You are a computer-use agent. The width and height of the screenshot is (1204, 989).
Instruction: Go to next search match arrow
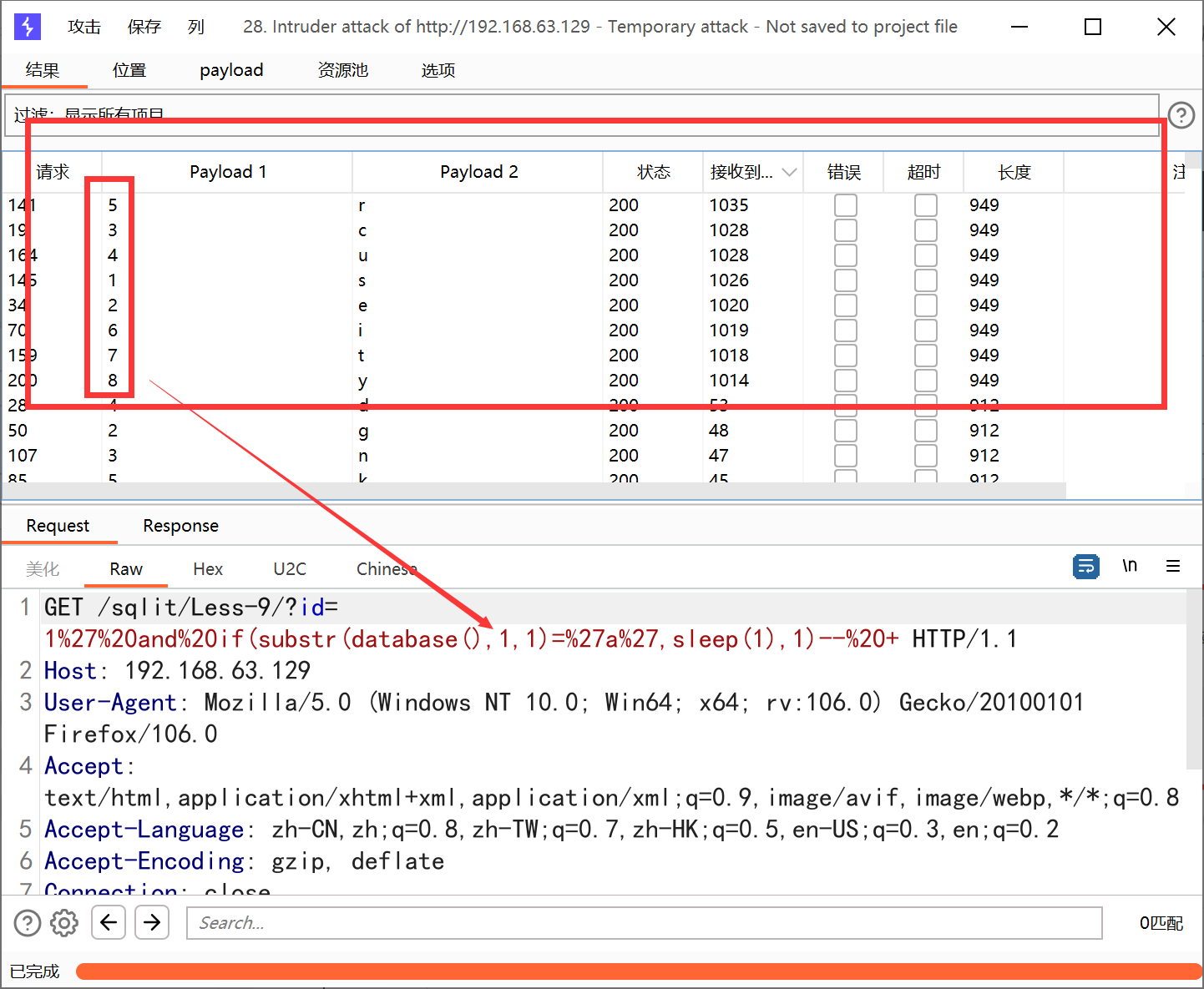pos(152,922)
